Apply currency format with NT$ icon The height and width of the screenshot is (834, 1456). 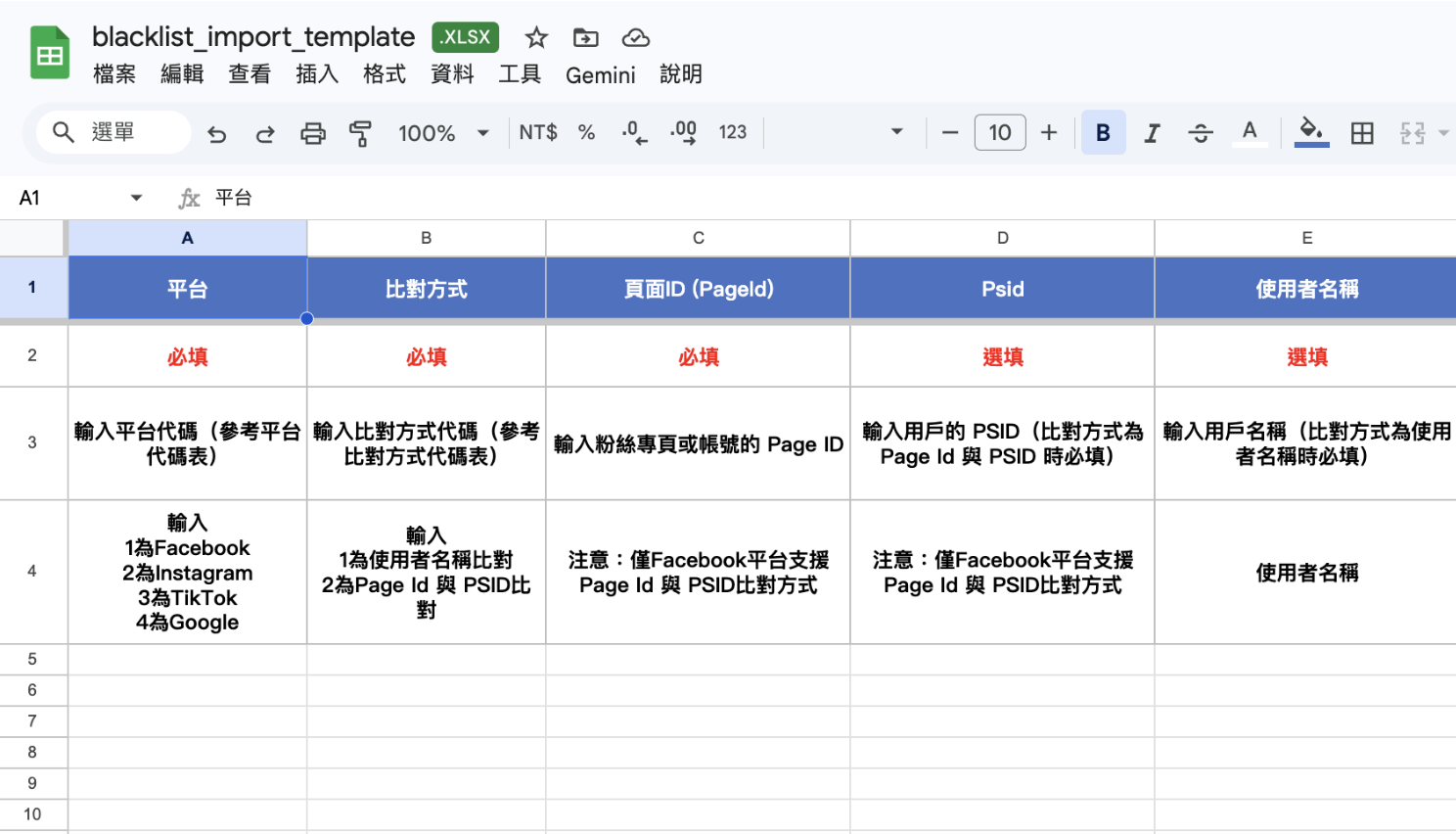click(x=536, y=132)
